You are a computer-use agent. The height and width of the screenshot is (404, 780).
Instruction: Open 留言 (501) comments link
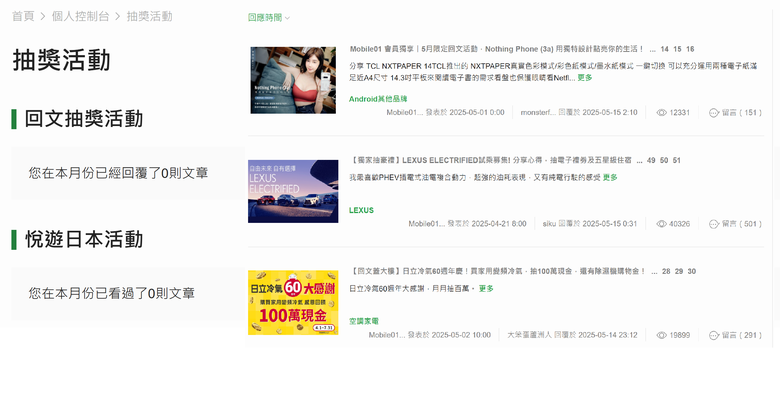[x=742, y=224]
